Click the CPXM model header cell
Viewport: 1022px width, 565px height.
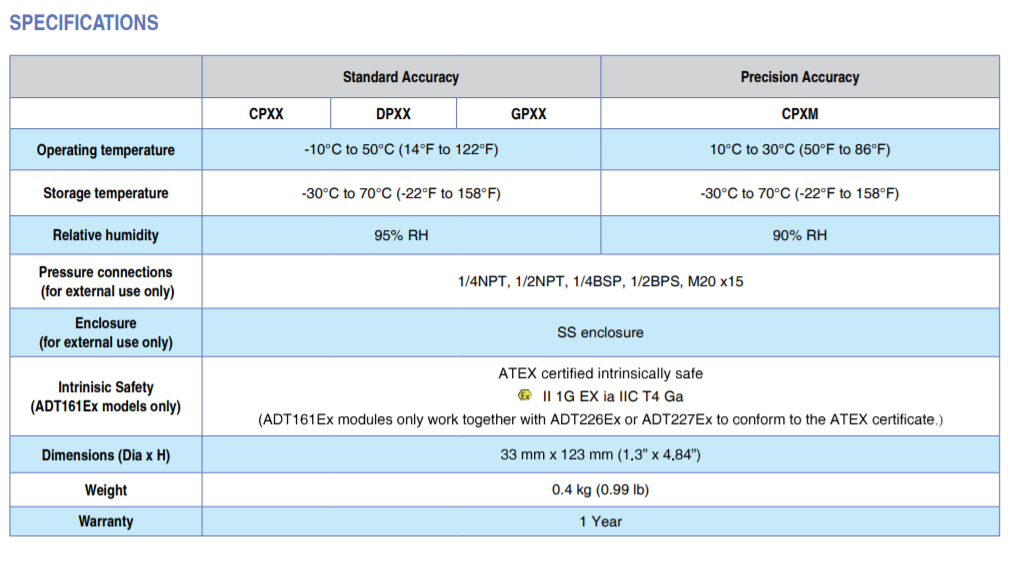800,114
